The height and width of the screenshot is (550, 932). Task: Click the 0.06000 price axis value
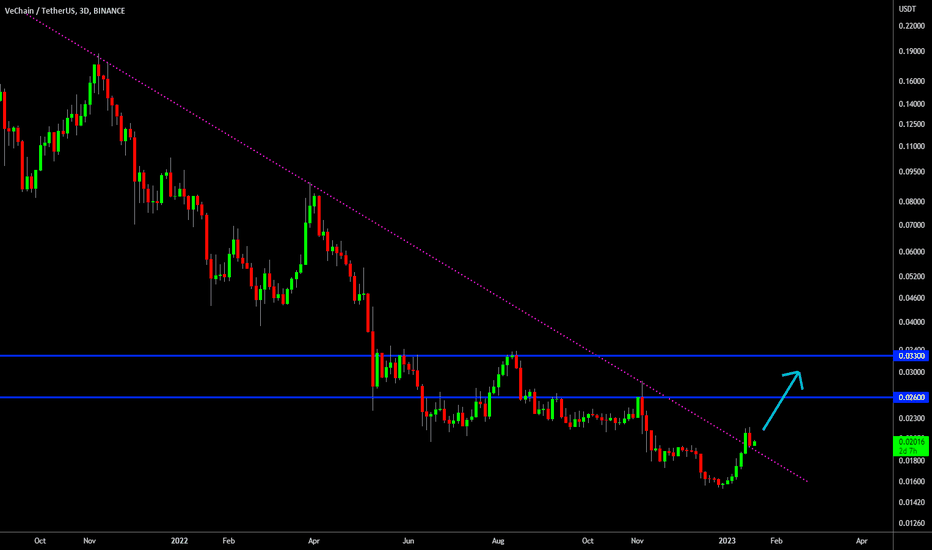point(912,252)
